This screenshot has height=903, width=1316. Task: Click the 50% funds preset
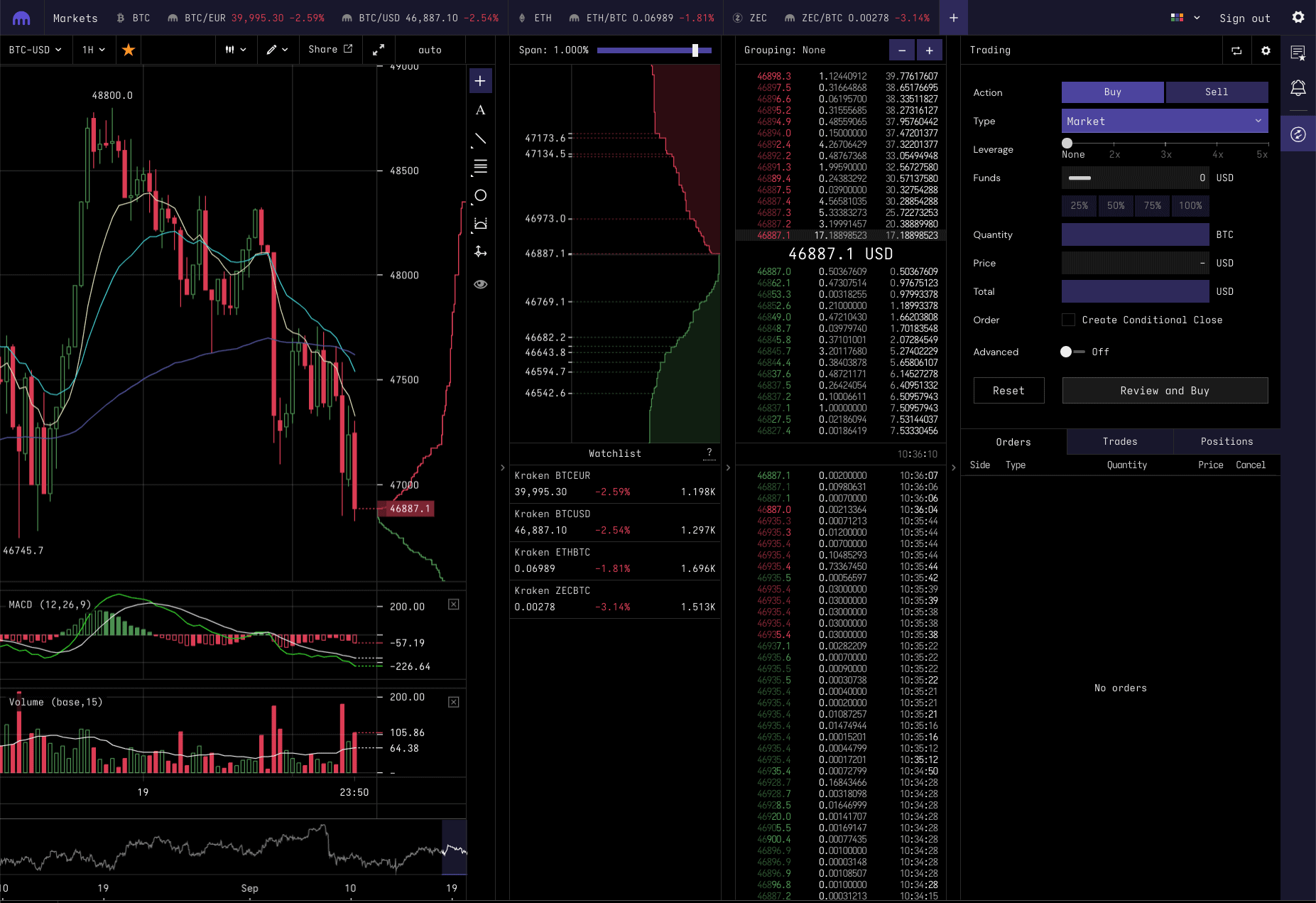pos(1115,205)
